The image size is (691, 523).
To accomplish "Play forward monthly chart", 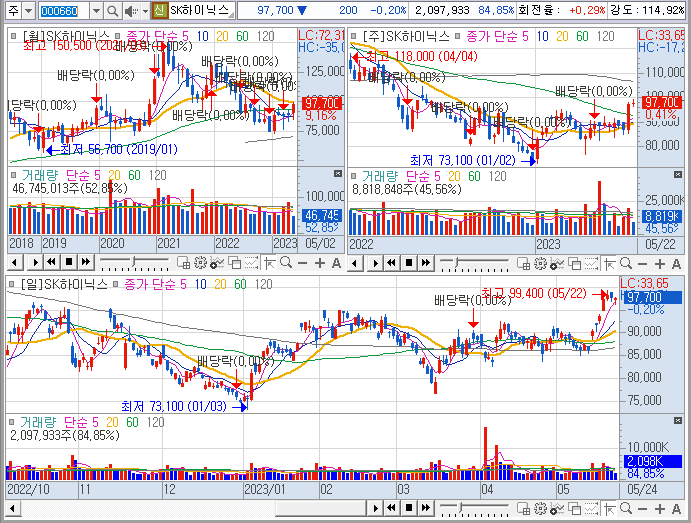I will point(35,263).
